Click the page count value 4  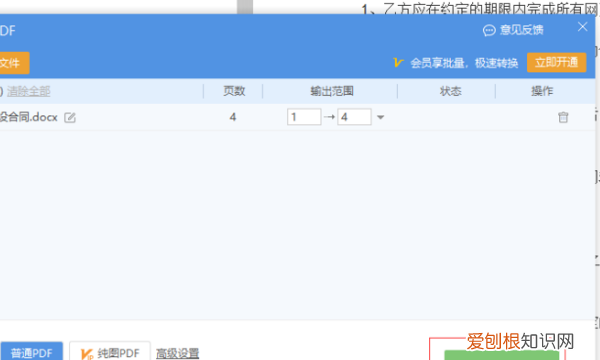click(233, 117)
